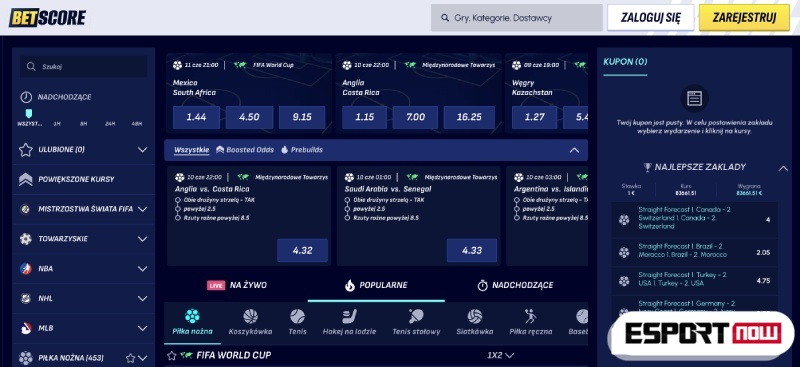Focus the sidebar Szukaj input
Image resolution: width=800 pixels, height=367 pixels.
[84, 66]
